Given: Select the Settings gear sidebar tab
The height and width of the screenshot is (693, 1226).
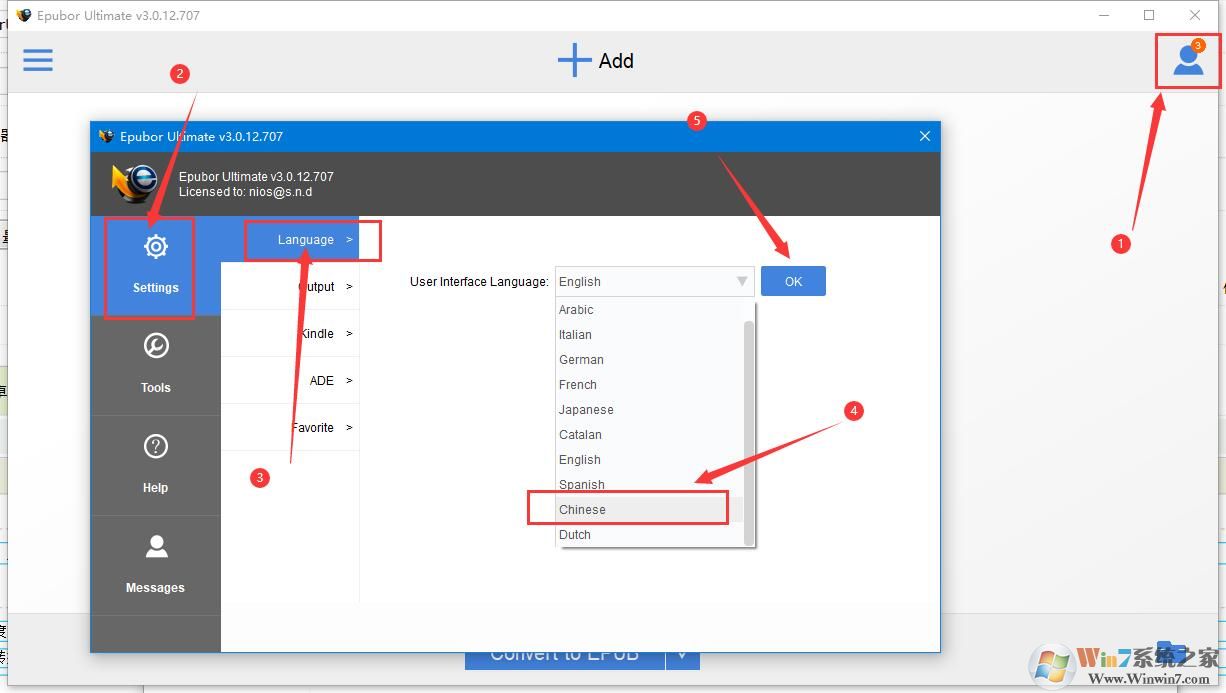Looking at the screenshot, I should 156,266.
